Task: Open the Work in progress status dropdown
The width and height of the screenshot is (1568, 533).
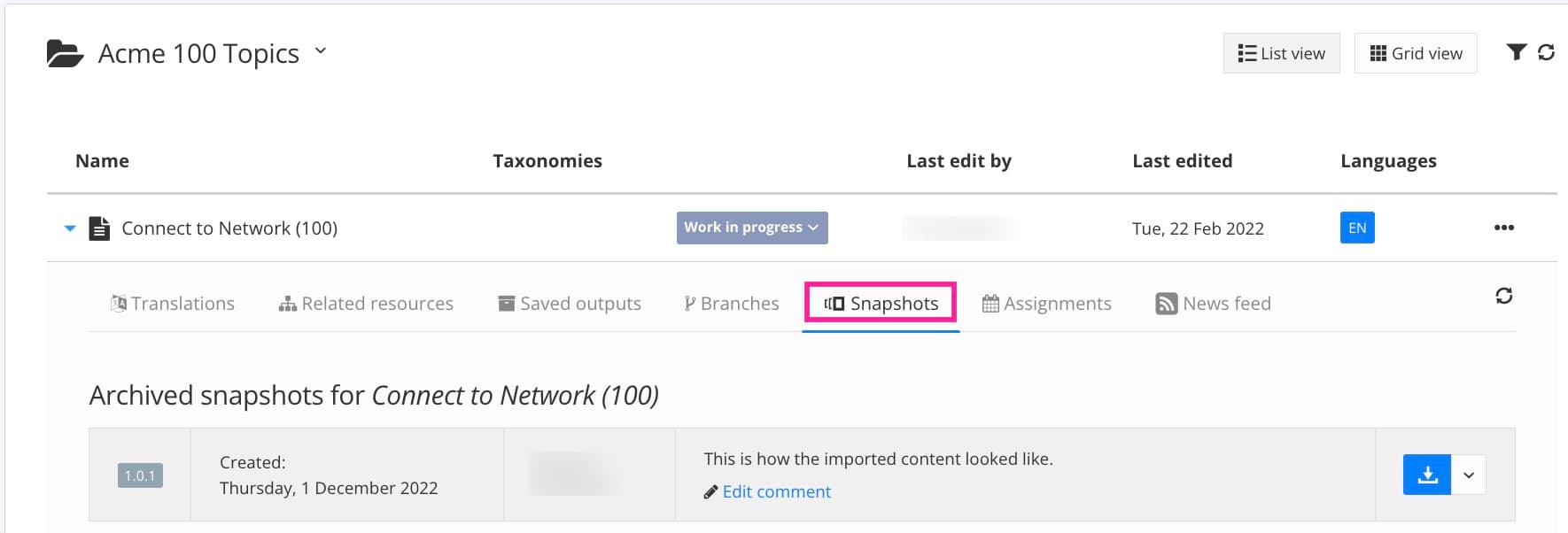Action: 751,228
